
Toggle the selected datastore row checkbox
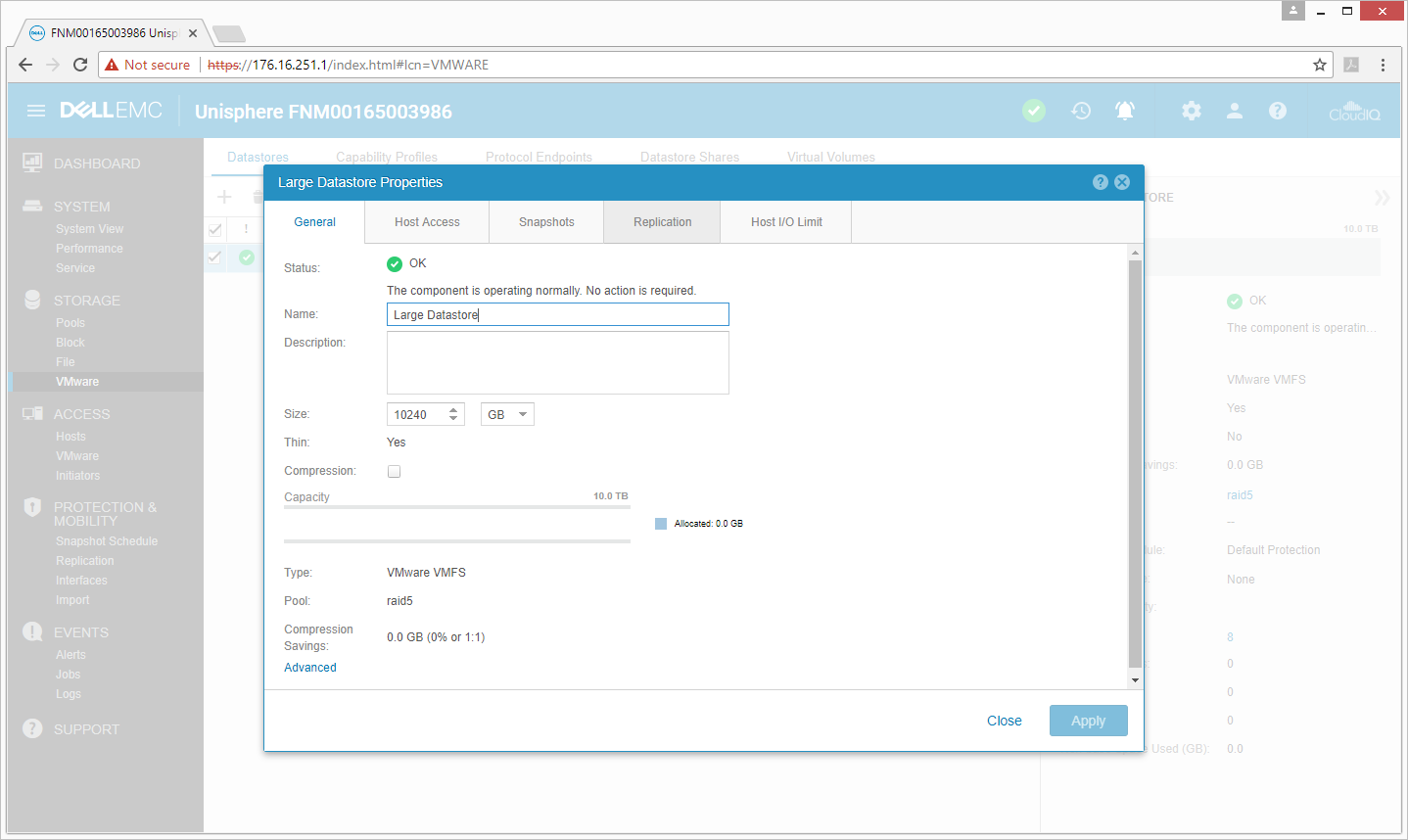coord(215,257)
